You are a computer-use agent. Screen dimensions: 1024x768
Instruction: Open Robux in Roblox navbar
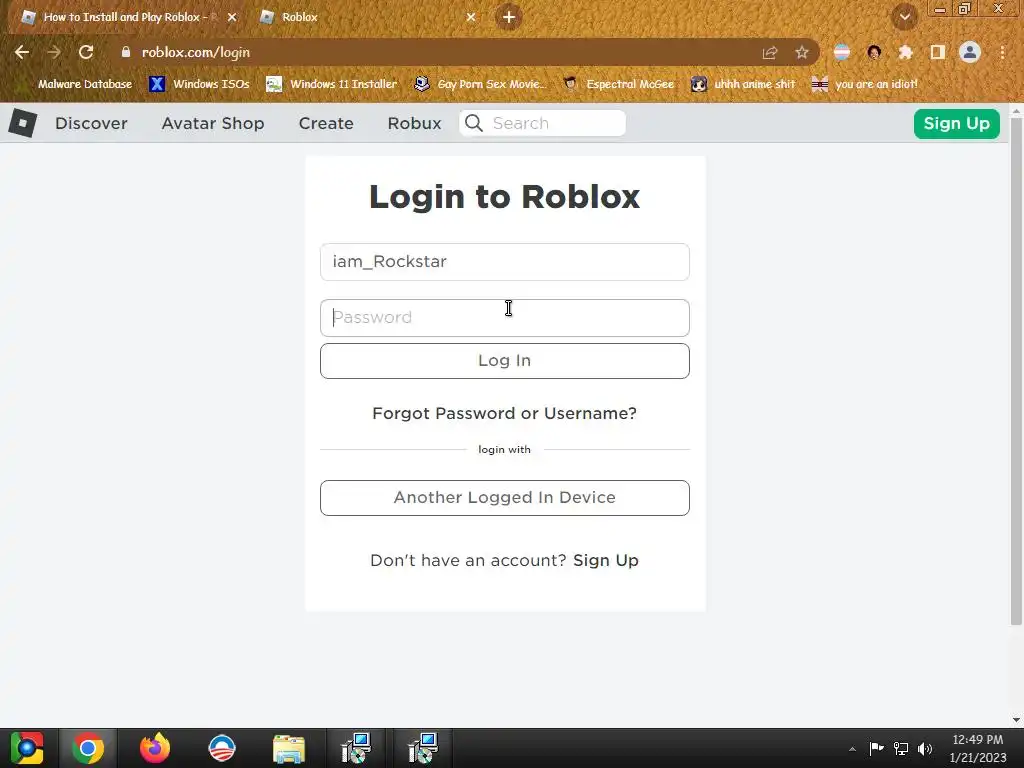click(x=415, y=123)
